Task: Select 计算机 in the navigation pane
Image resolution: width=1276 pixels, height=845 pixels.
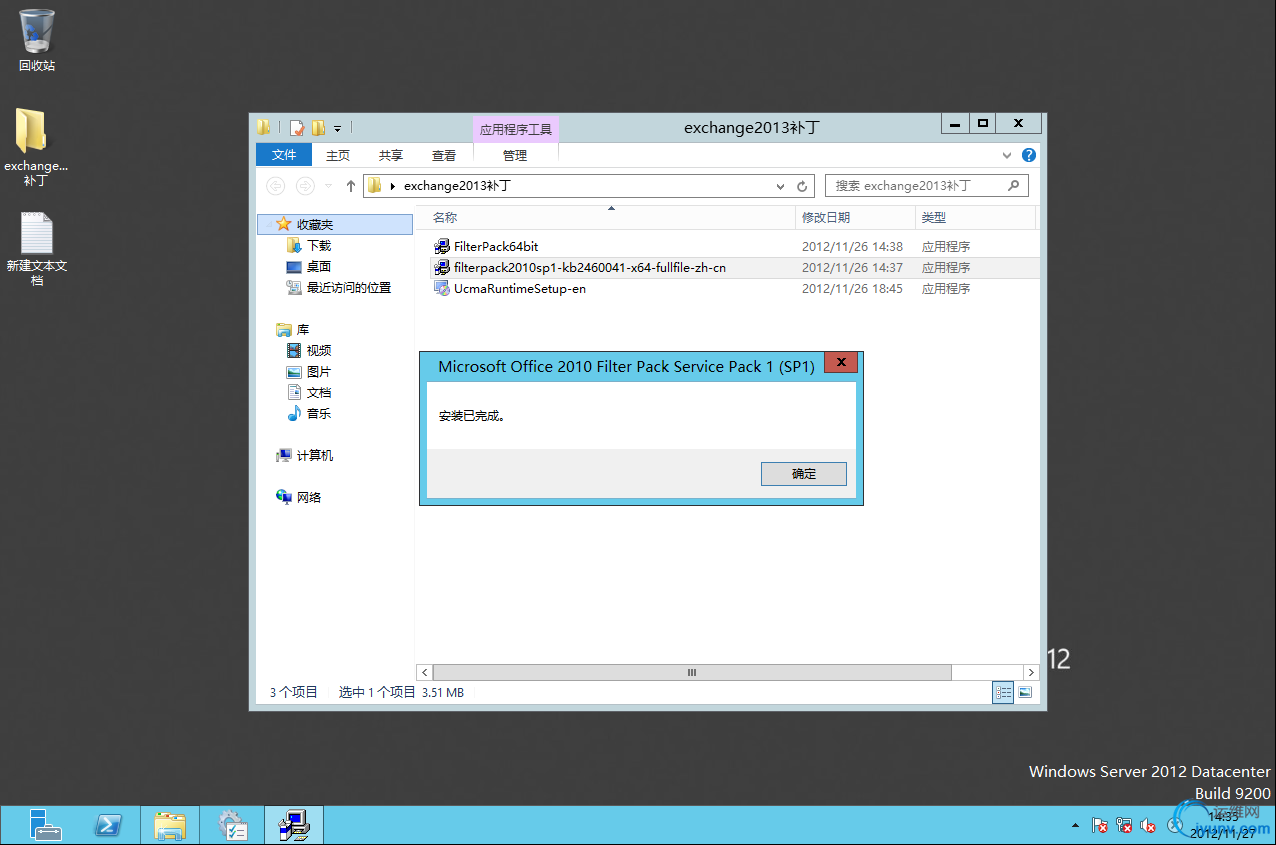Action: [315, 455]
